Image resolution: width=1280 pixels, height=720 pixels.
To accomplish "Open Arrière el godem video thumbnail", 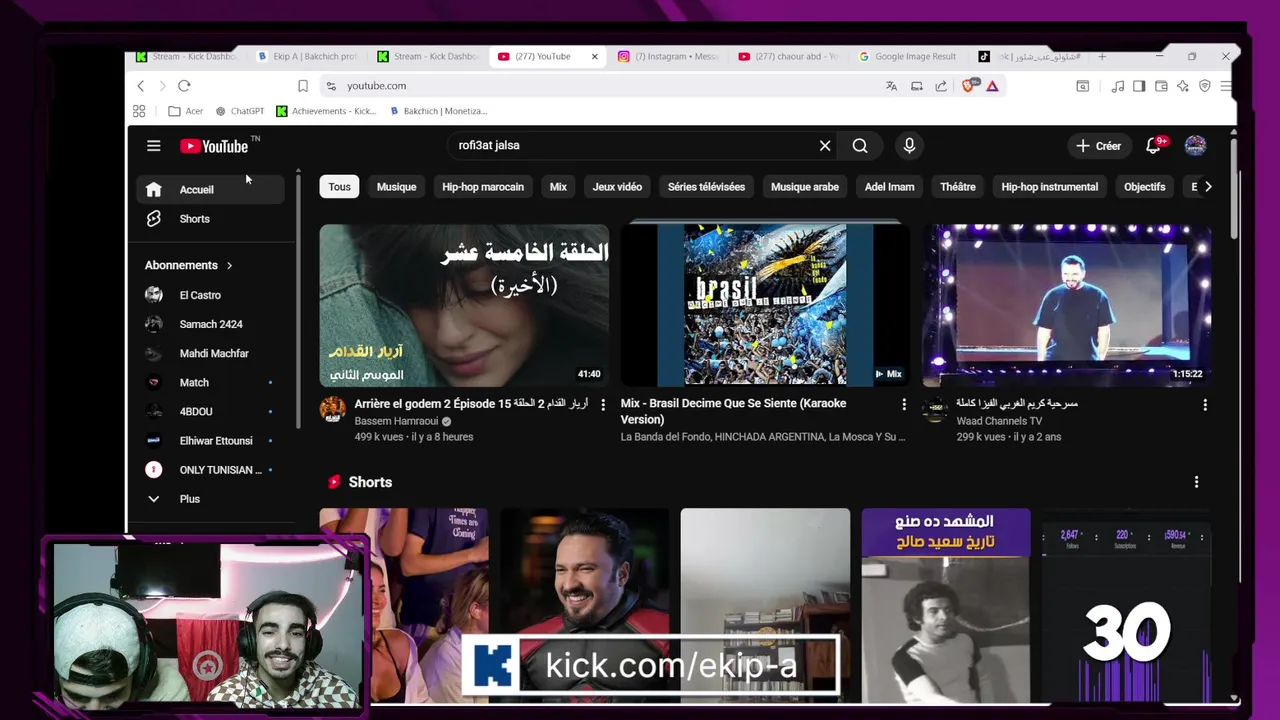I will (464, 305).
